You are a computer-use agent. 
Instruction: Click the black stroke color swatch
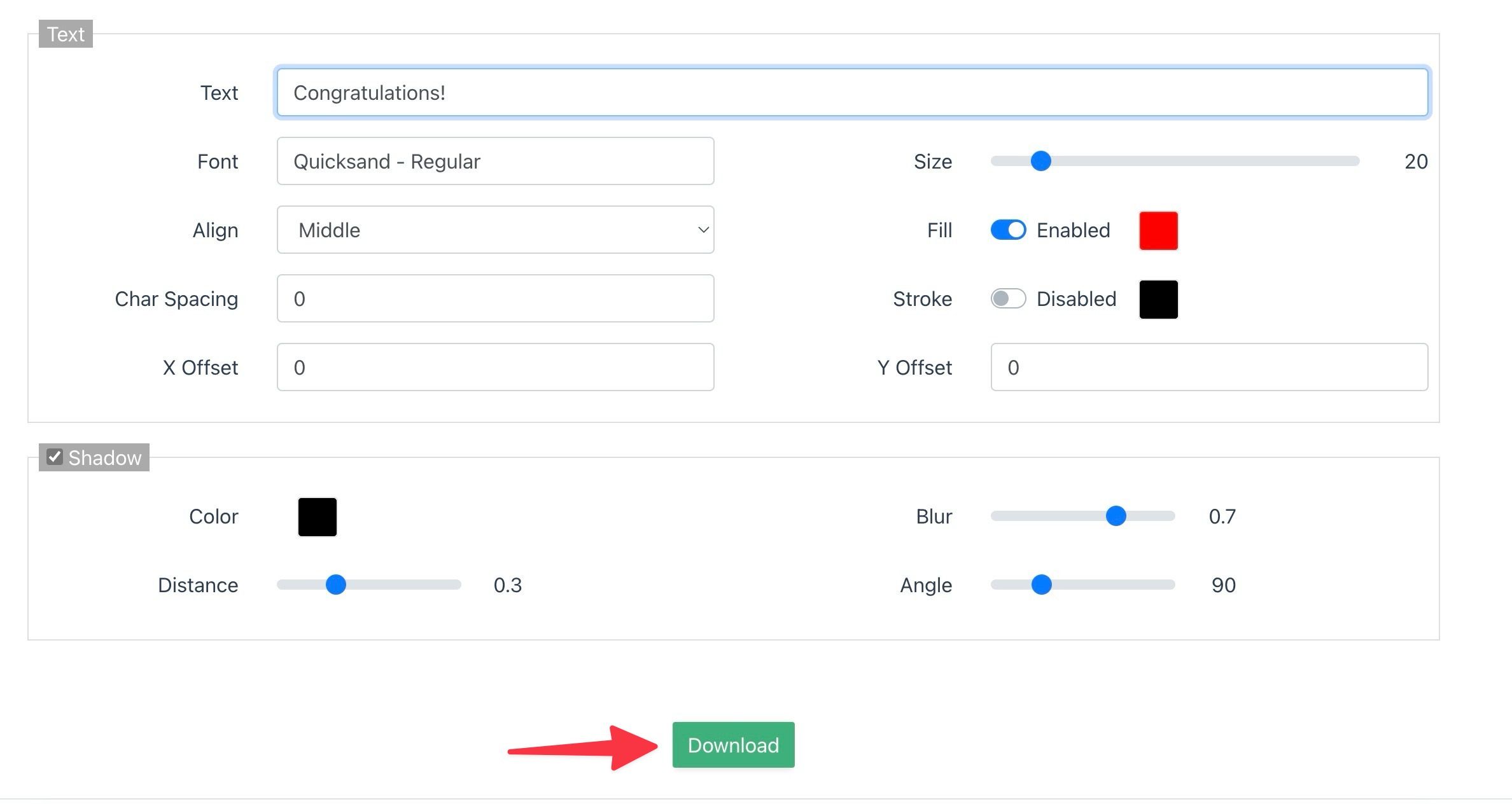(1158, 298)
